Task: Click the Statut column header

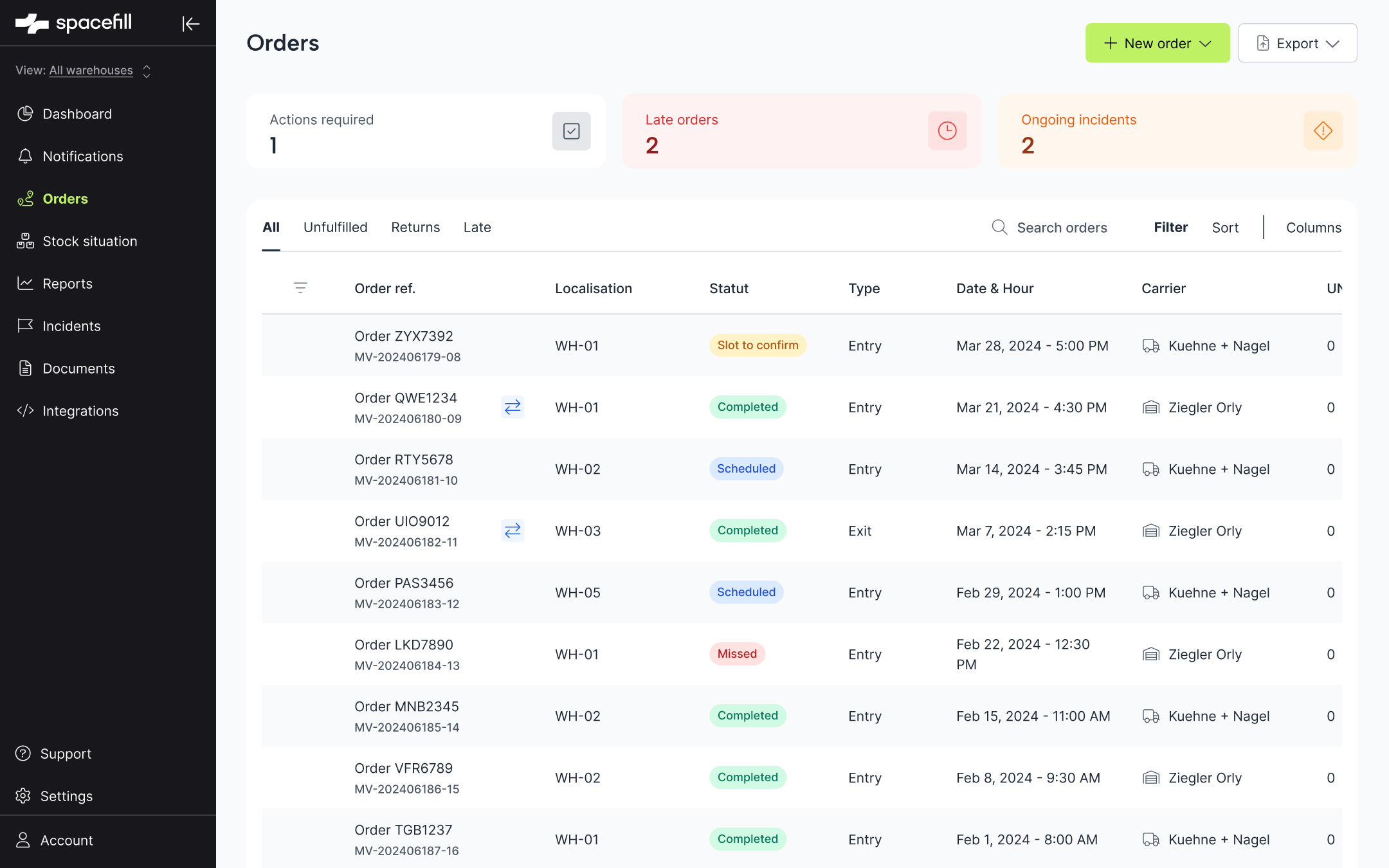Action: pos(729,288)
